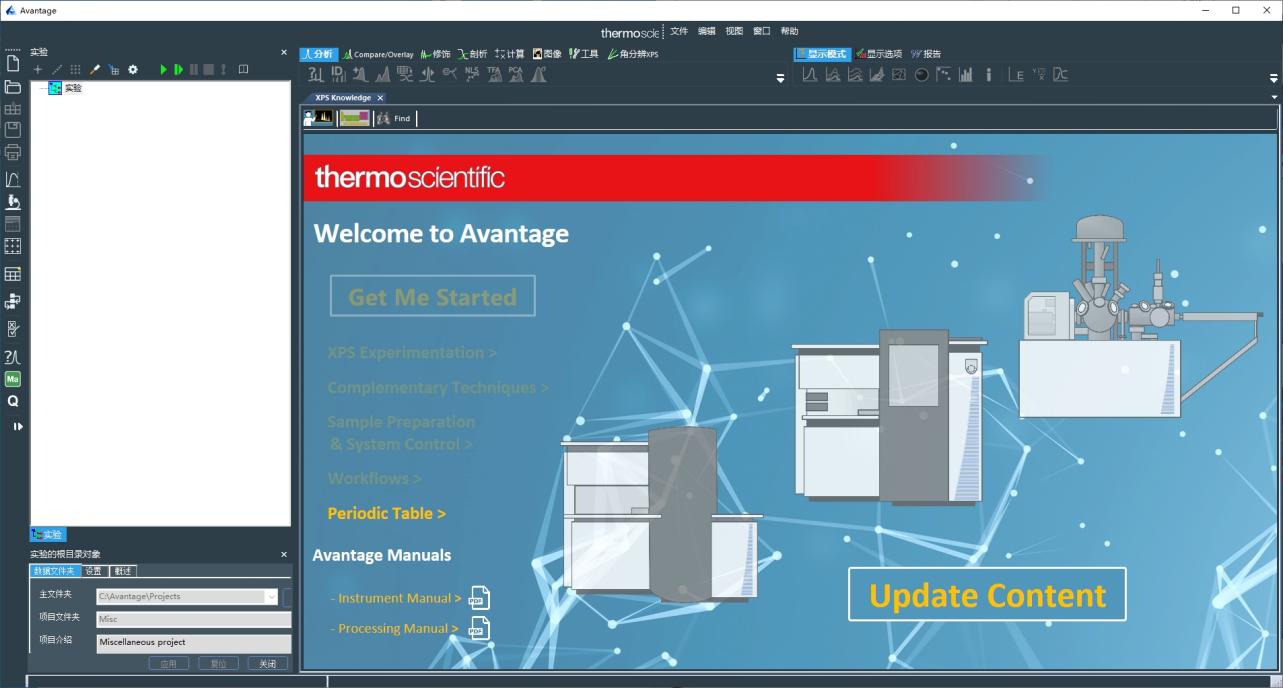The image size is (1283, 688).
Task: Click the 项目介绍 description input field
Action: point(193,643)
